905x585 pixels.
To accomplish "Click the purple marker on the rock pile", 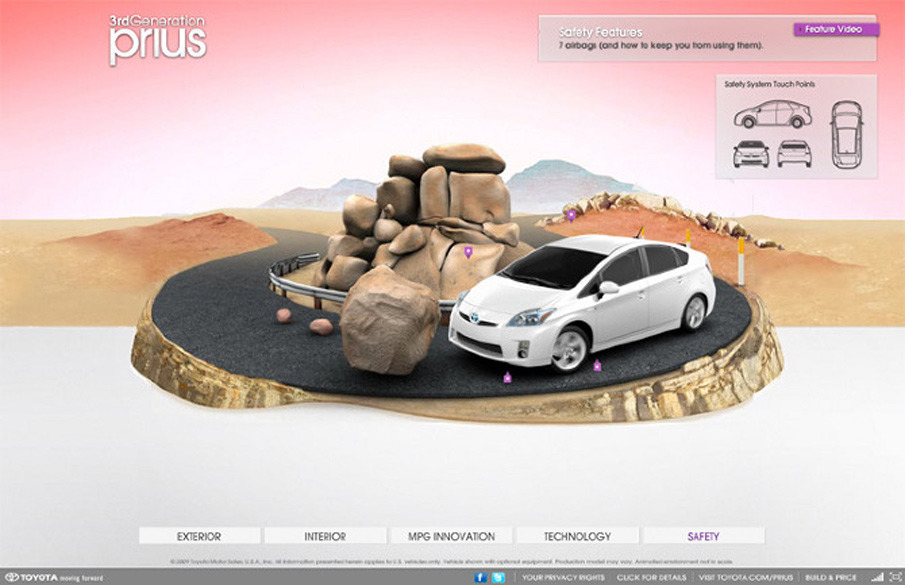I will pyautogui.click(x=468, y=252).
